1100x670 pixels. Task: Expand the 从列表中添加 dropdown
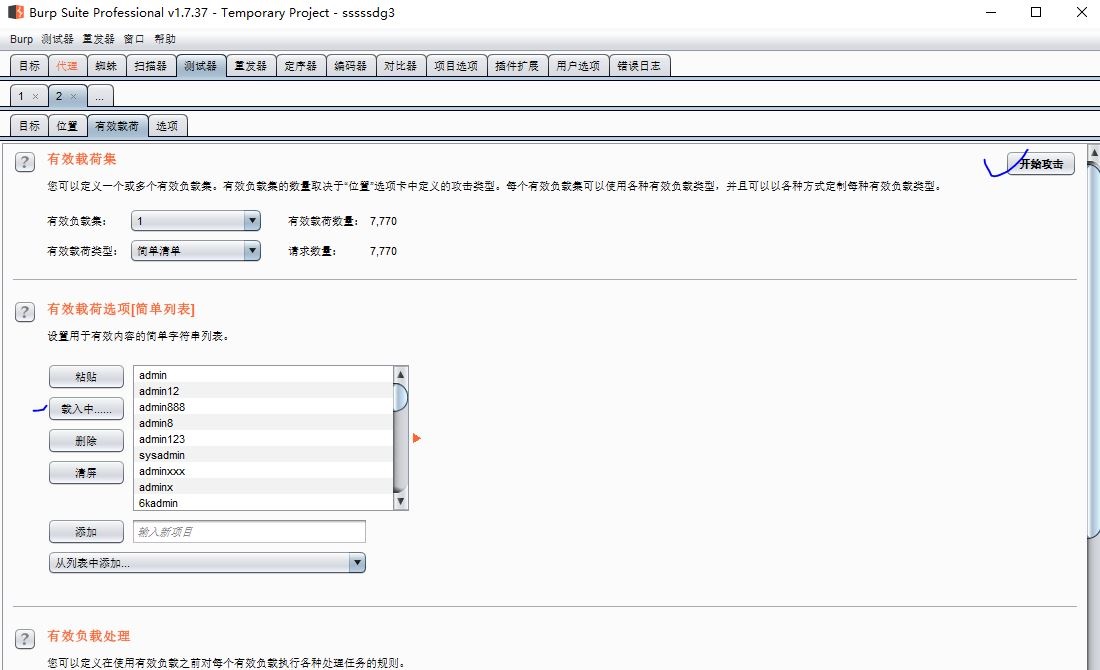[207, 563]
